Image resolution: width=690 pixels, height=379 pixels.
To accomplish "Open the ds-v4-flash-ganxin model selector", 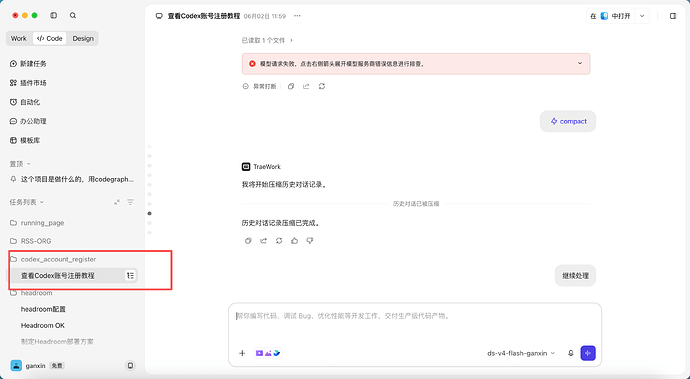I will point(521,353).
